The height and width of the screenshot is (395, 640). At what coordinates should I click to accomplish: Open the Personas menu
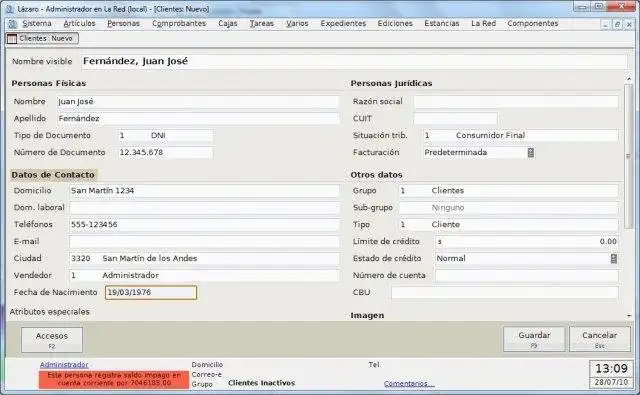tap(123, 24)
